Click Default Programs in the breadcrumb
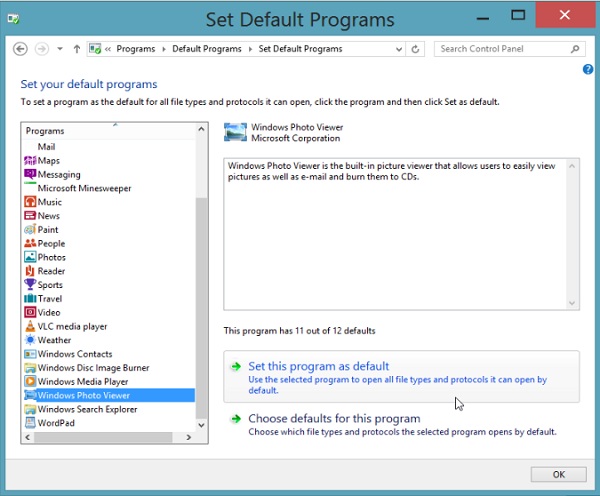The width and height of the screenshot is (600, 496). (x=207, y=49)
